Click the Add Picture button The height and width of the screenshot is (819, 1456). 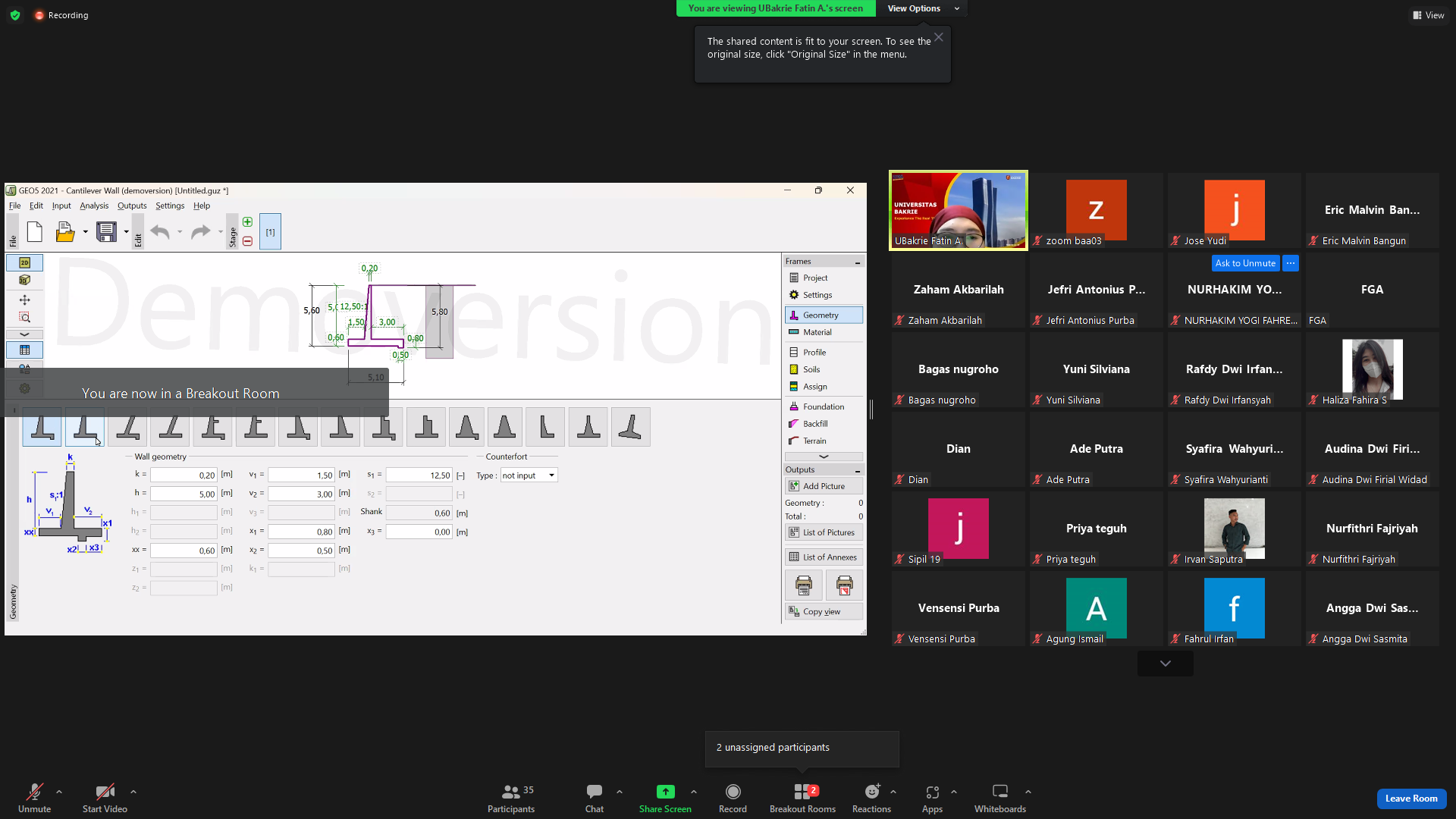pos(824,486)
